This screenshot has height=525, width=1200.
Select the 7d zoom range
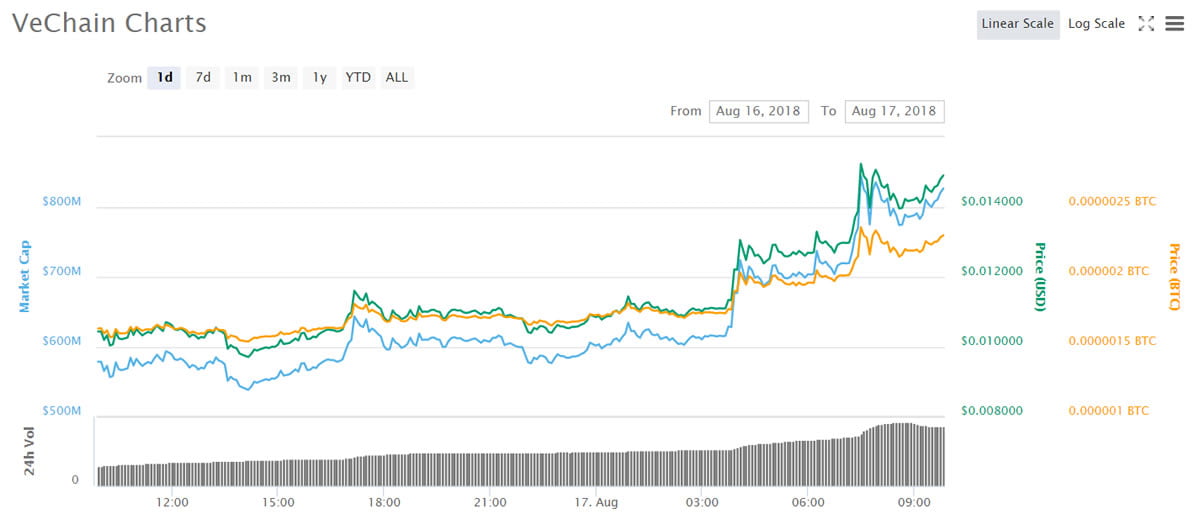coord(203,77)
